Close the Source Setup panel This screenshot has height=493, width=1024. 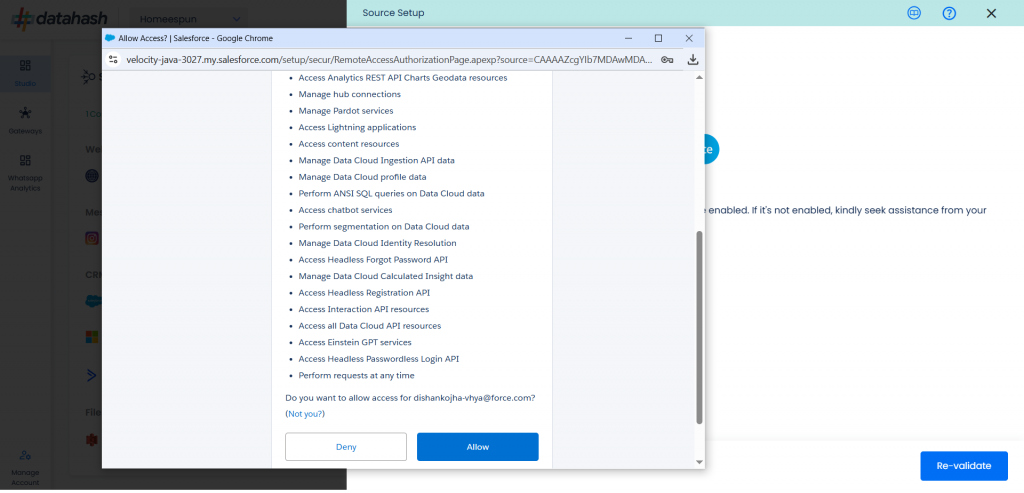(991, 13)
